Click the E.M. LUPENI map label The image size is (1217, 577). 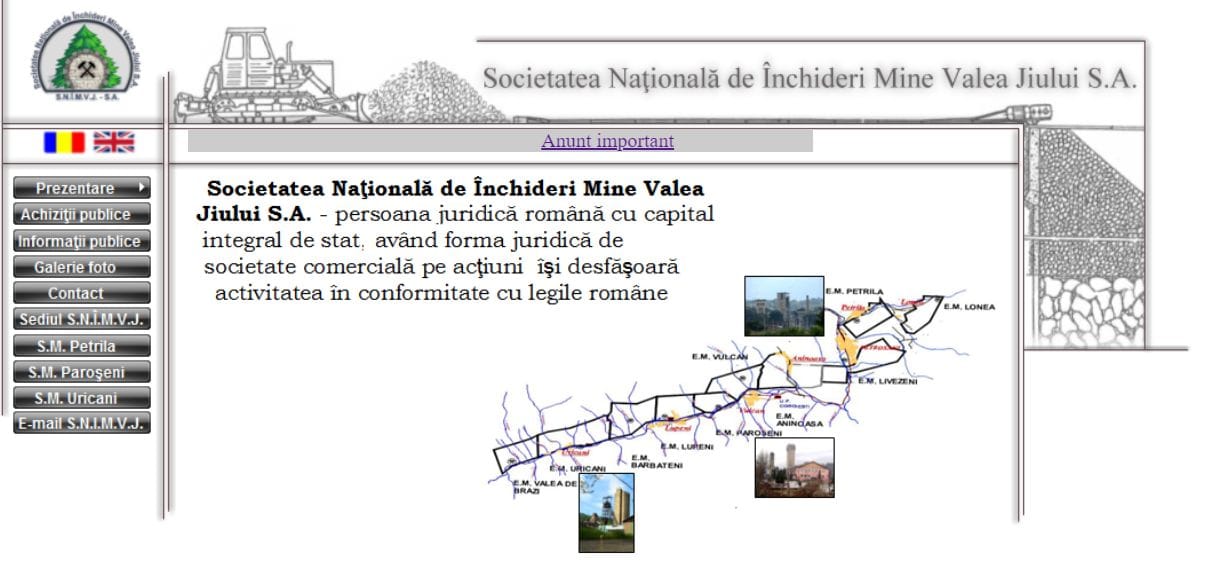coord(687,446)
